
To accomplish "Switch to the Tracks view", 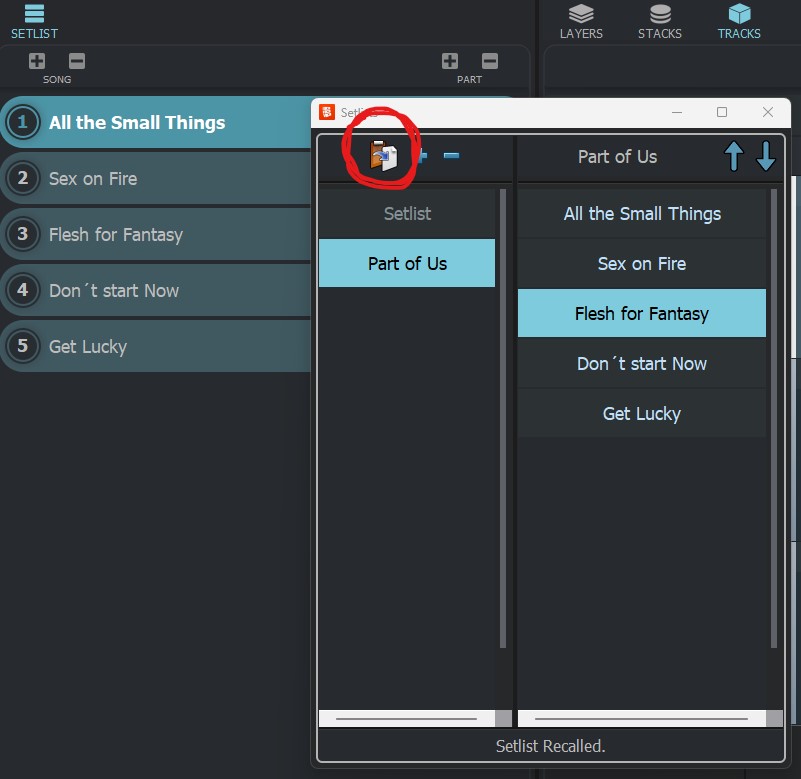I will (739, 21).
